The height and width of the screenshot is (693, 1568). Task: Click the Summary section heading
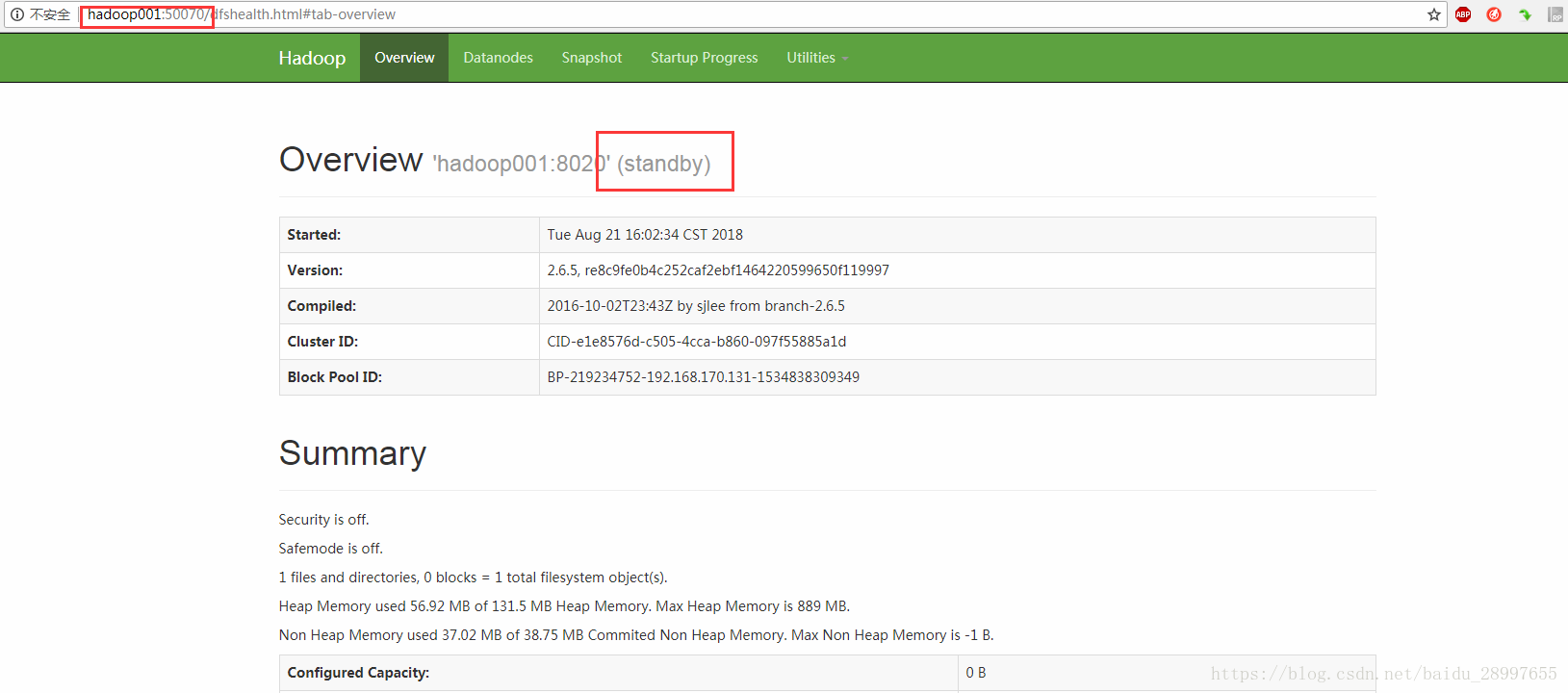352,453
